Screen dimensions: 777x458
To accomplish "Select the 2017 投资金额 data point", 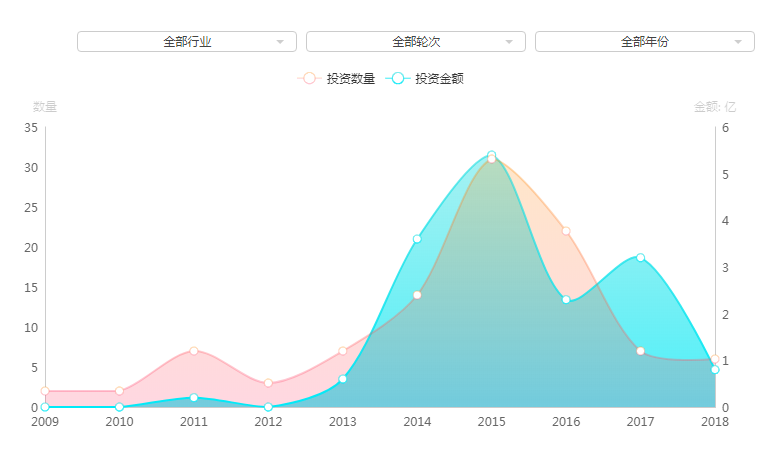I will coord(640,257).
